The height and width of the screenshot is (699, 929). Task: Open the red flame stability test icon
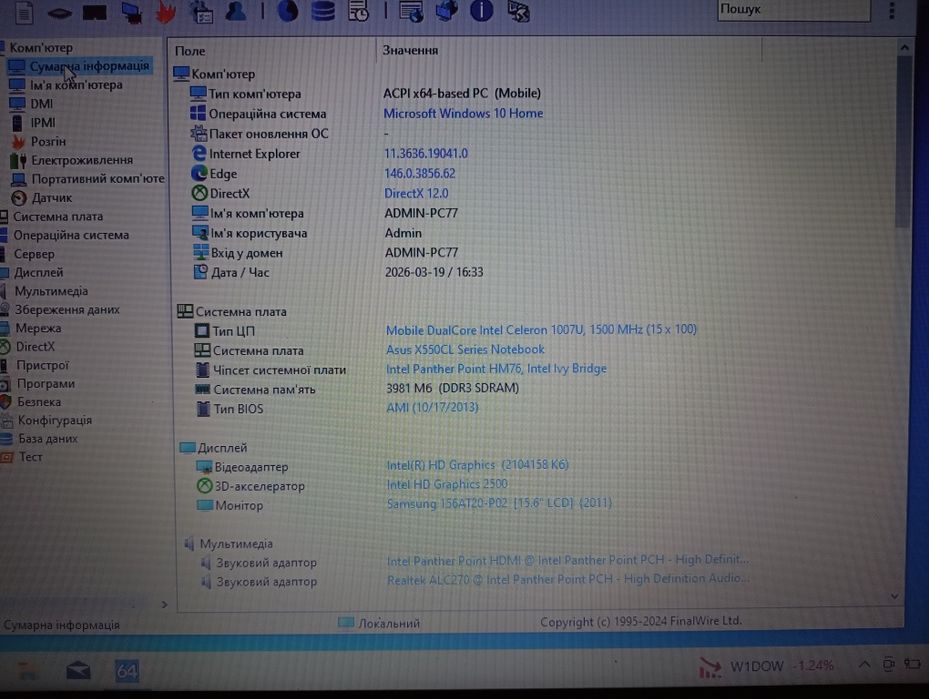(166, 12)
